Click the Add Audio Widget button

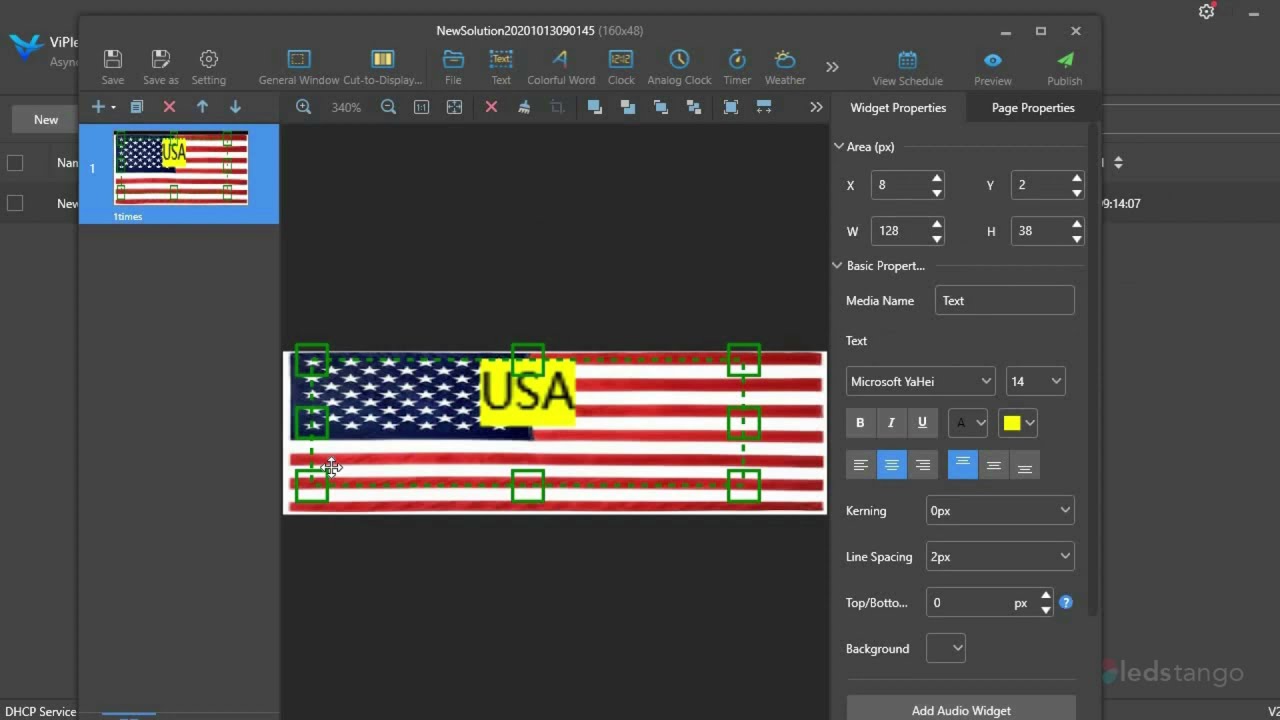[x=961, y=709]
